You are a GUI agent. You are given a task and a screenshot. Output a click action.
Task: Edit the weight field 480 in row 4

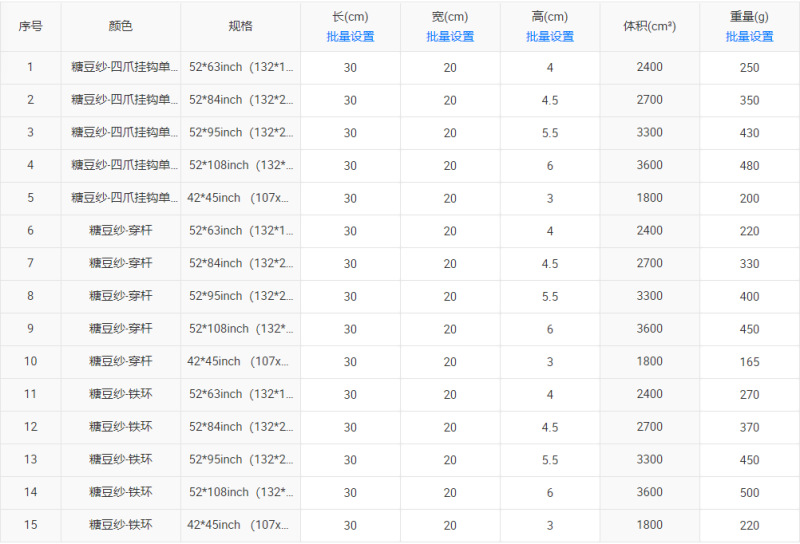[749, 165]
